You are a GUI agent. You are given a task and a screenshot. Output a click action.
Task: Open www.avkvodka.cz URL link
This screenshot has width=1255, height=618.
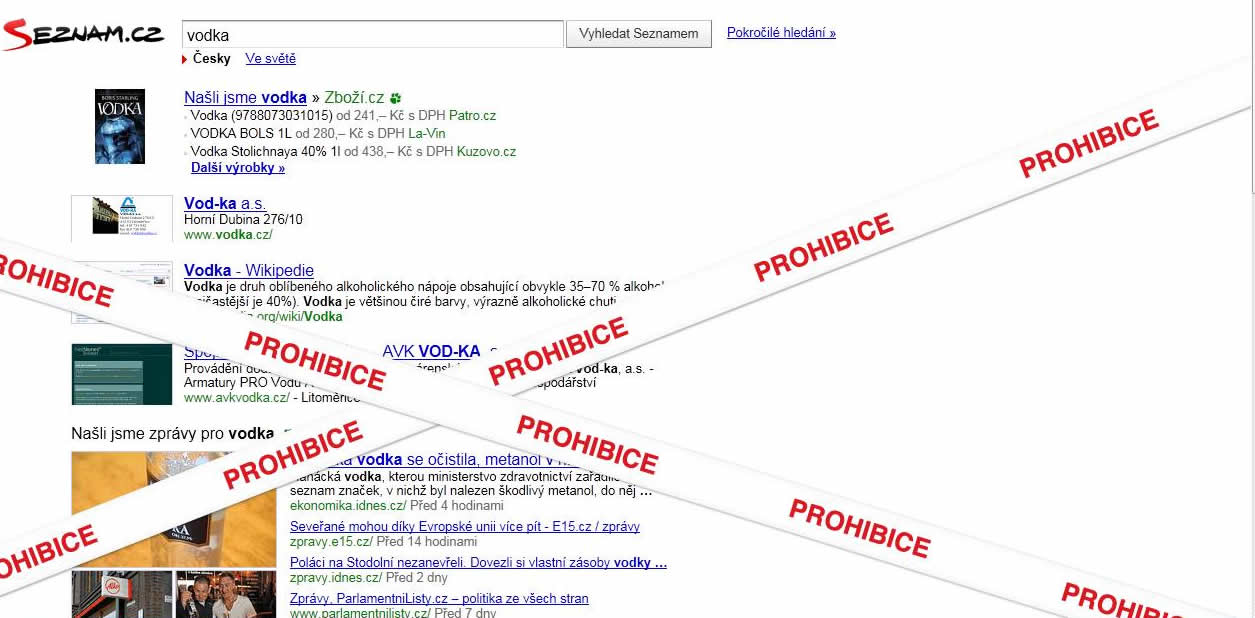point(237,398)
